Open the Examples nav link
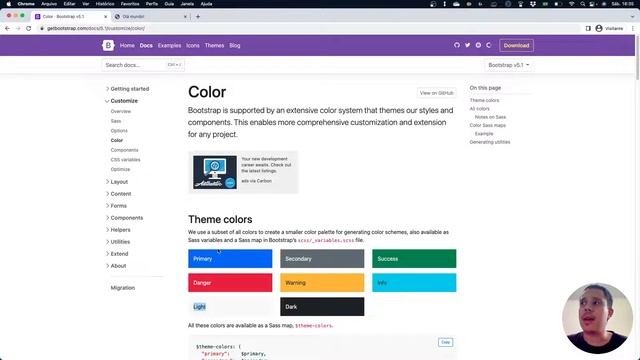 coord(169,46)
